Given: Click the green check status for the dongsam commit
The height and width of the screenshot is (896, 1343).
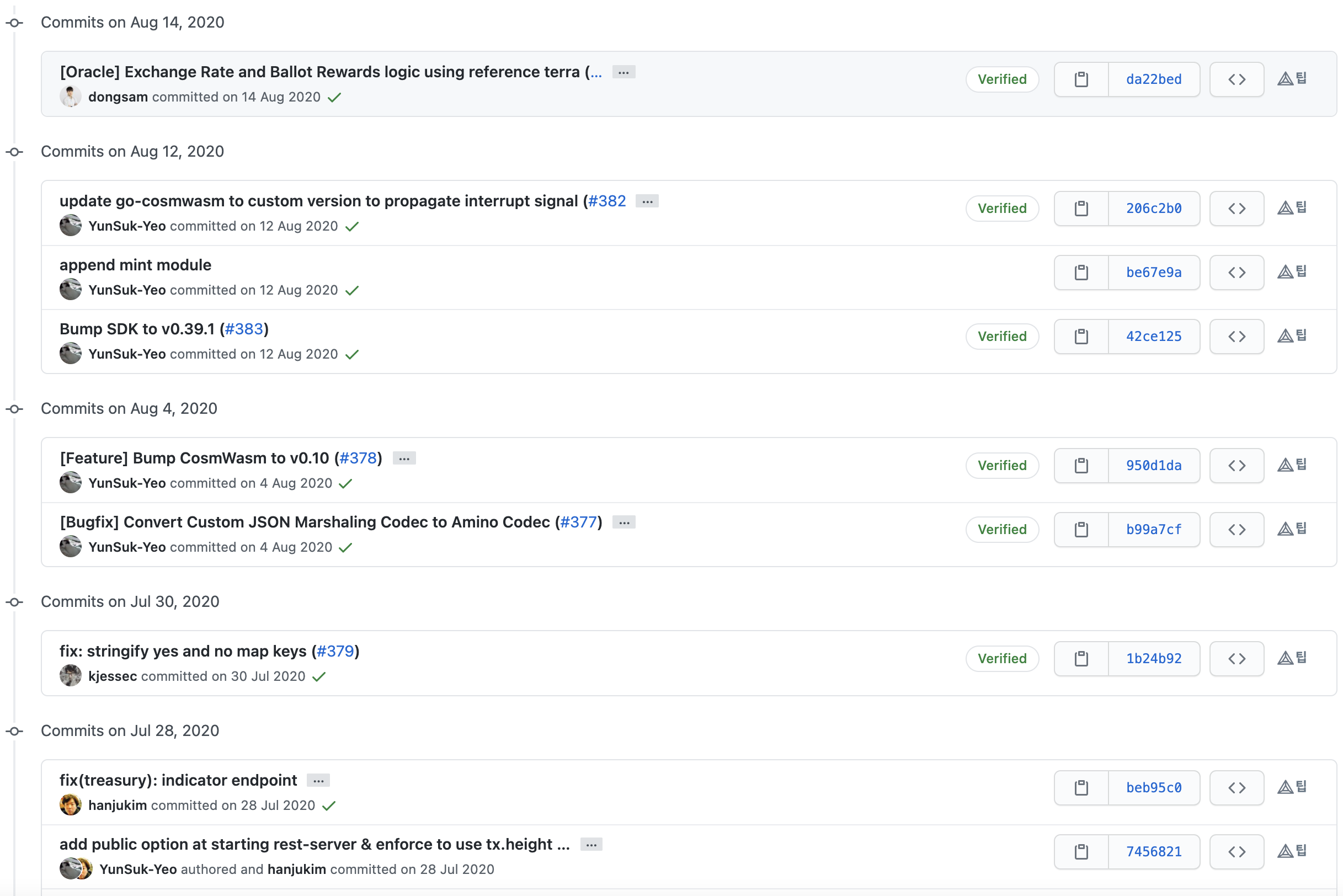Looking at the screenshot, I should pos(334,98).
